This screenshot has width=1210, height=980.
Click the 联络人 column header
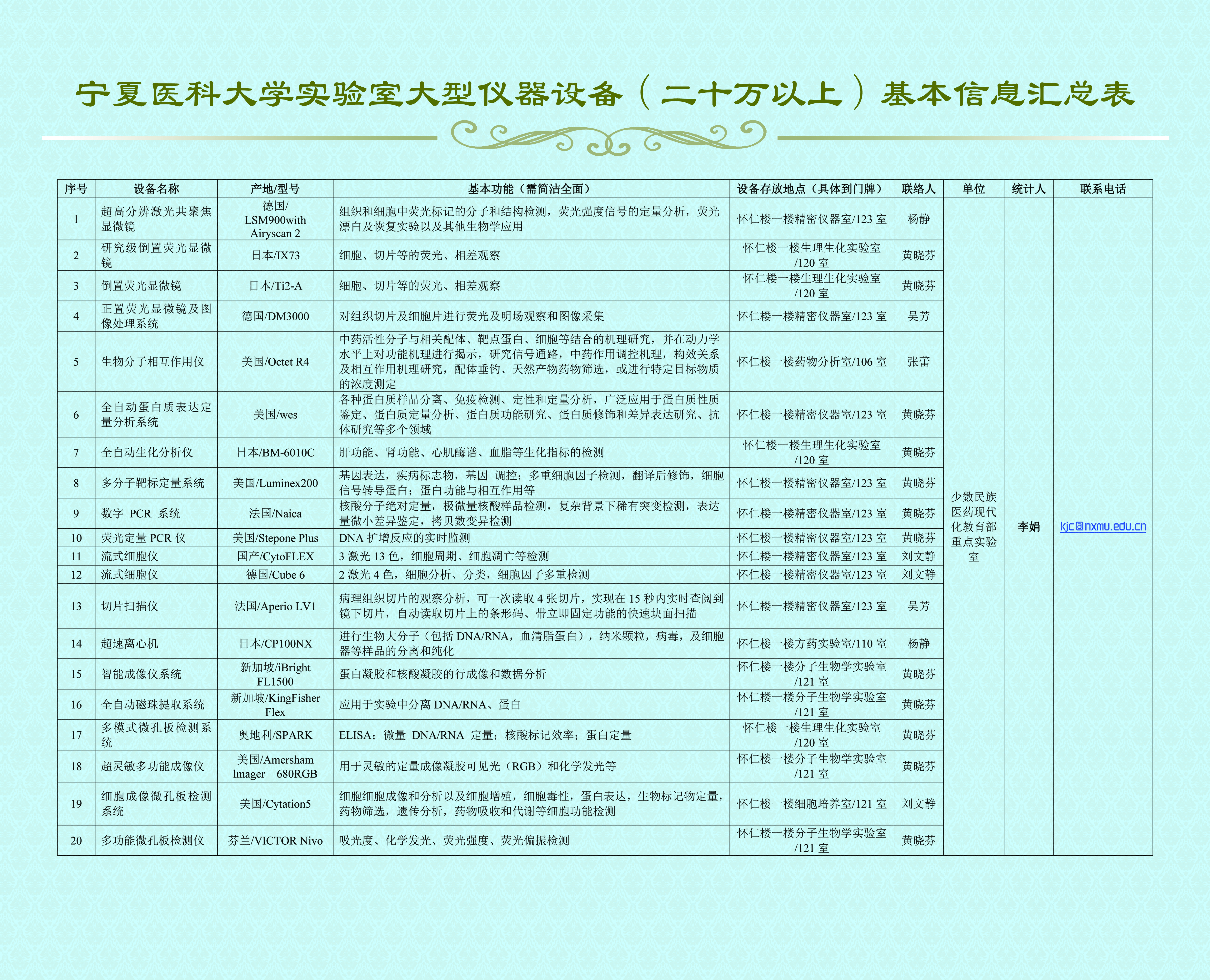(918, 189)
